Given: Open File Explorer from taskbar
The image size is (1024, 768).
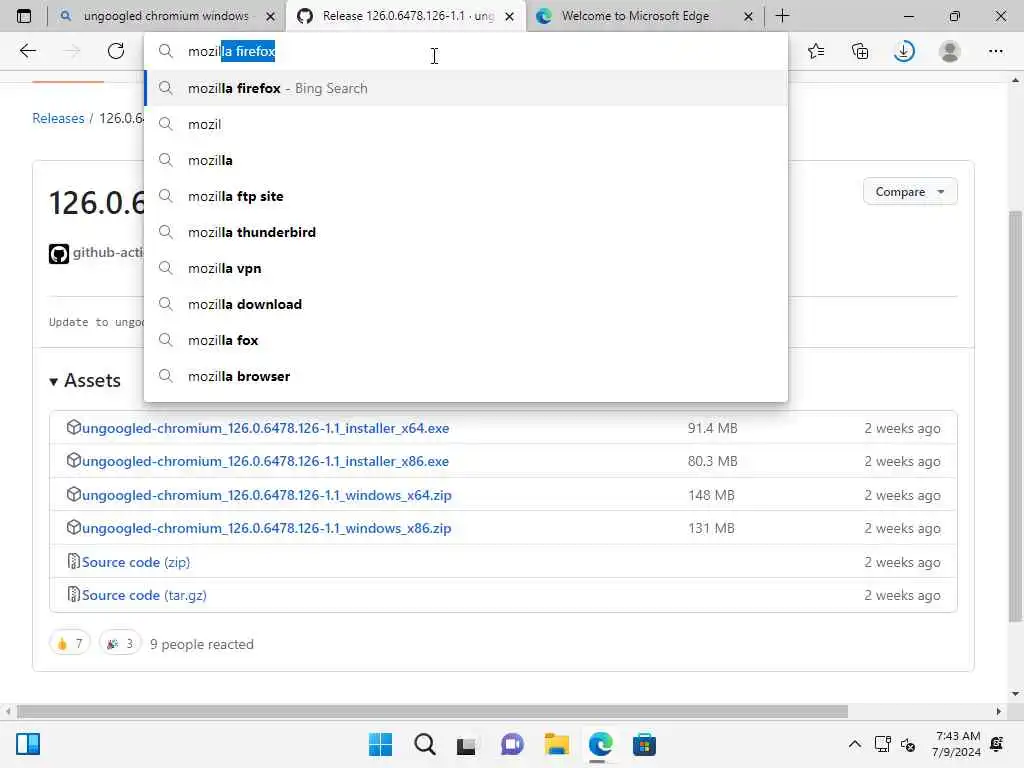Looking at the screenshot, I should 556,744.
